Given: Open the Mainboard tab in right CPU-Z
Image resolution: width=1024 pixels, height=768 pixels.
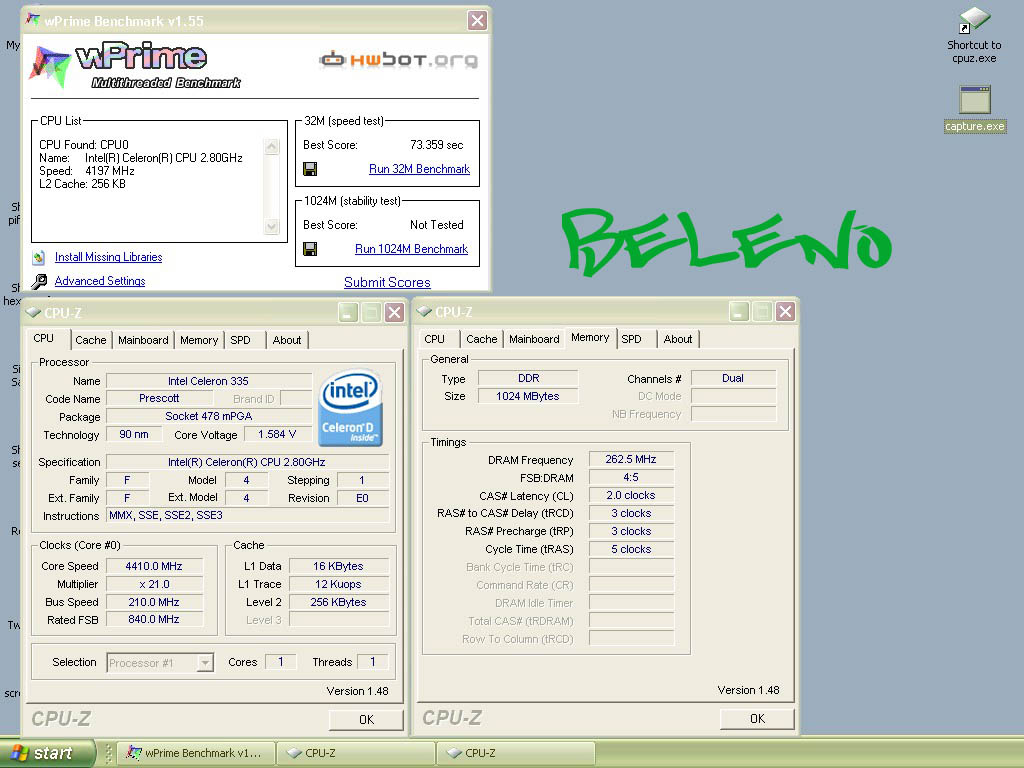Looking at the screenshot, I should (x=534, y=339).
